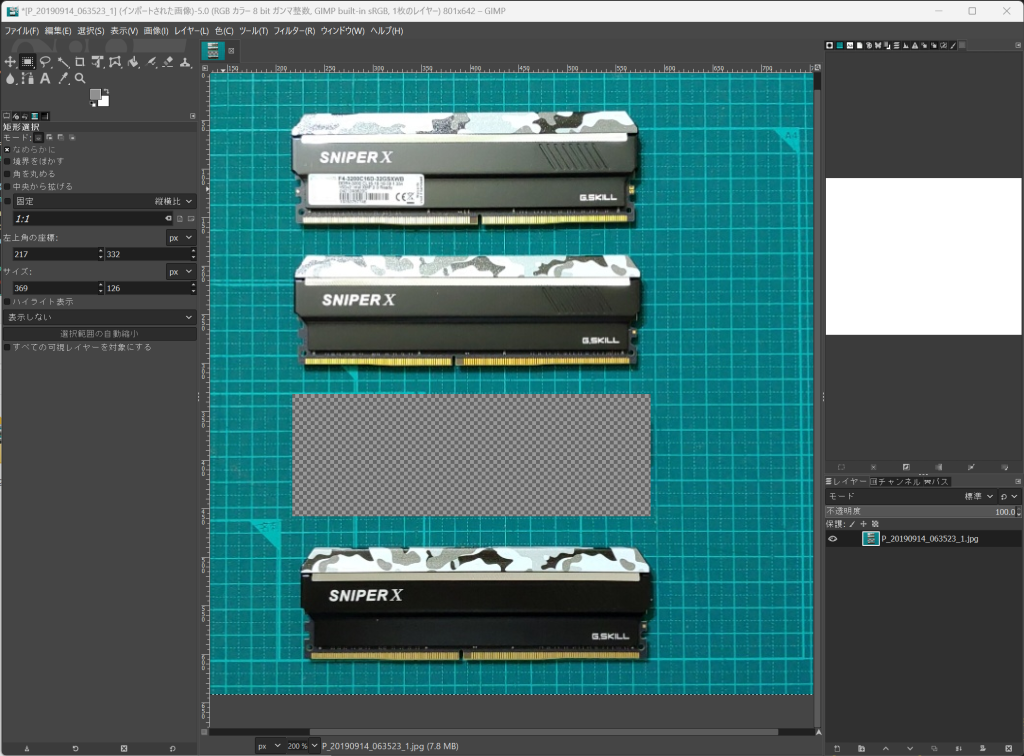Image resolution: width=1024 pixels, height=756 pixels.
Task: Raise the layer with the up arrow
Action: (886, 748)
